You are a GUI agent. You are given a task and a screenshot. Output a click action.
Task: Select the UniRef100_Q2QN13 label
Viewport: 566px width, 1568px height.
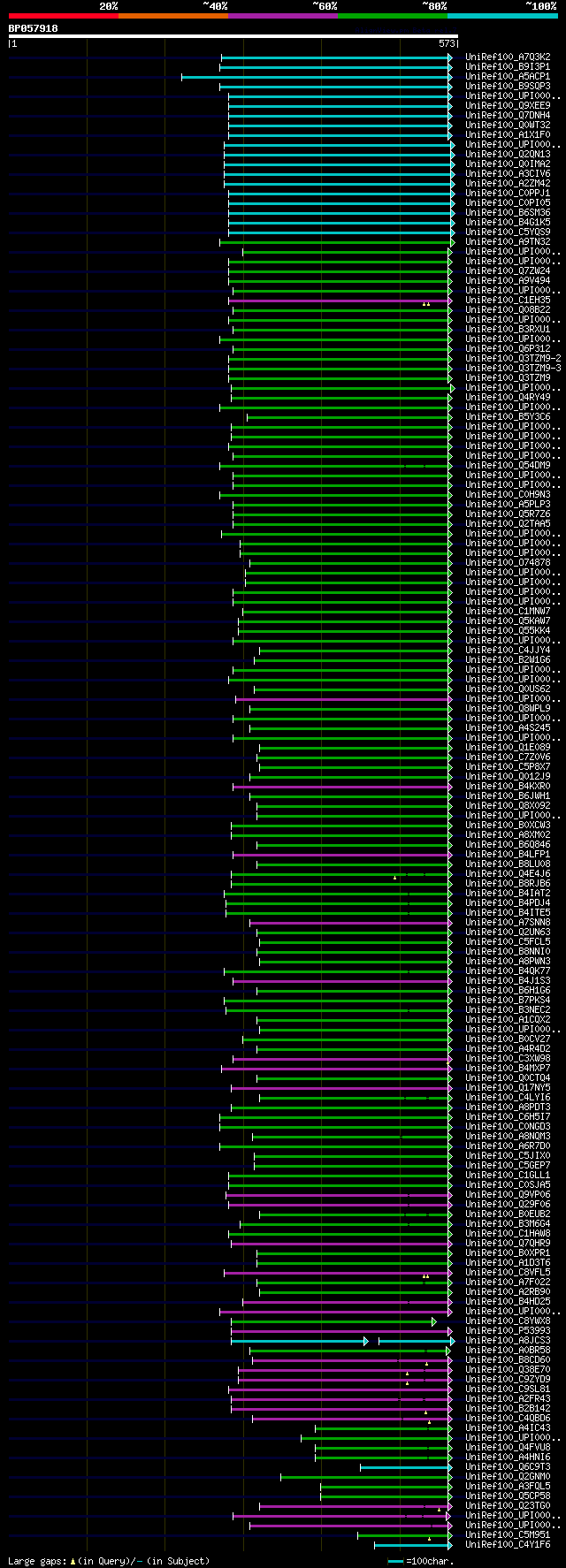(508, 154)
